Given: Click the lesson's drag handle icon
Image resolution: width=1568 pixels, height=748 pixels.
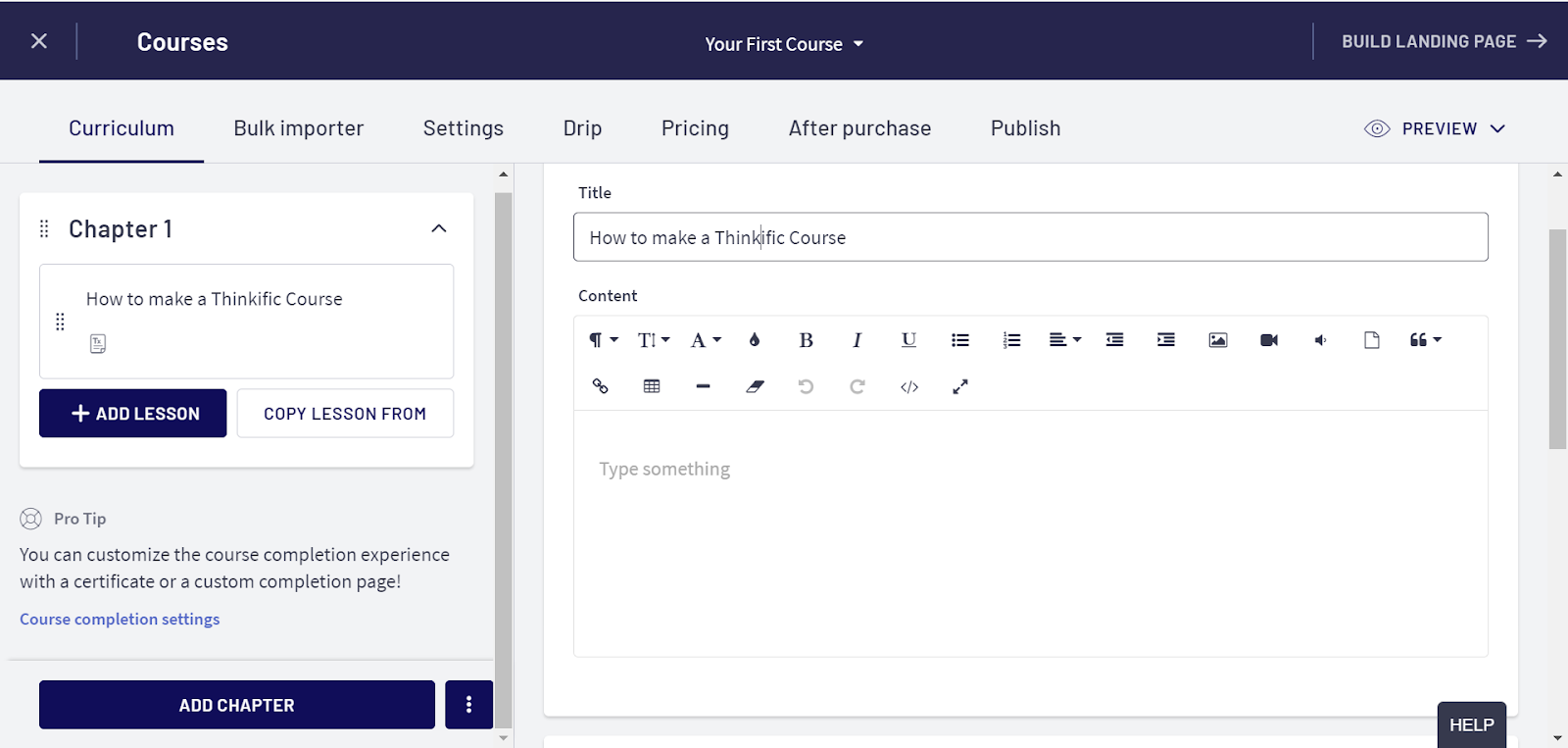Looking at the screenshot, I should [60, 322].
